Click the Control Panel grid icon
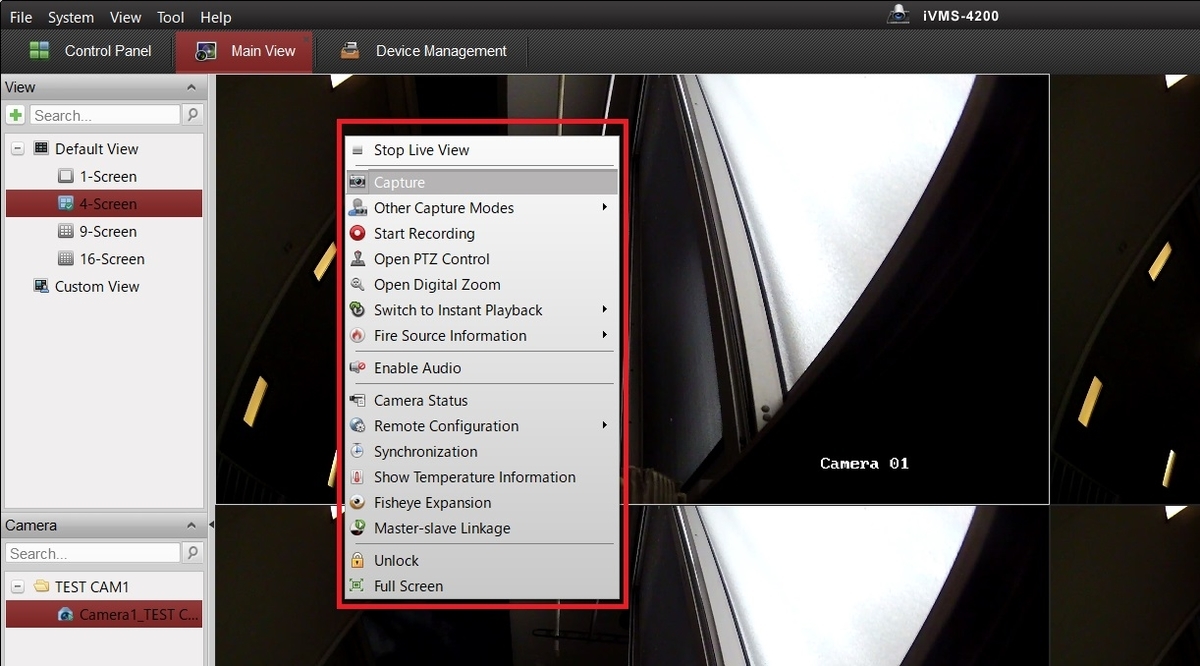The height and width of the screenshot is (666, 1200). (39, 51)
